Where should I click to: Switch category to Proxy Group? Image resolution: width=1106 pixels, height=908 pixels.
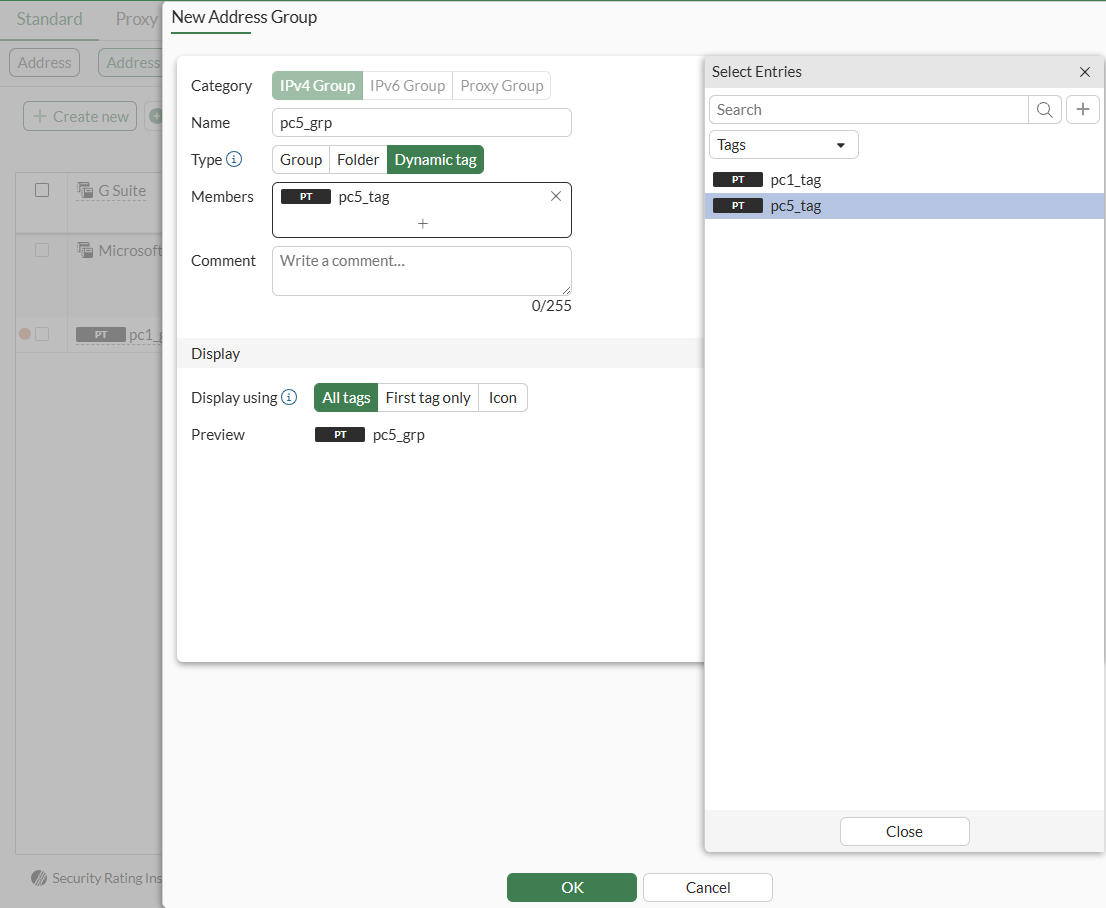tap(501, 86)
